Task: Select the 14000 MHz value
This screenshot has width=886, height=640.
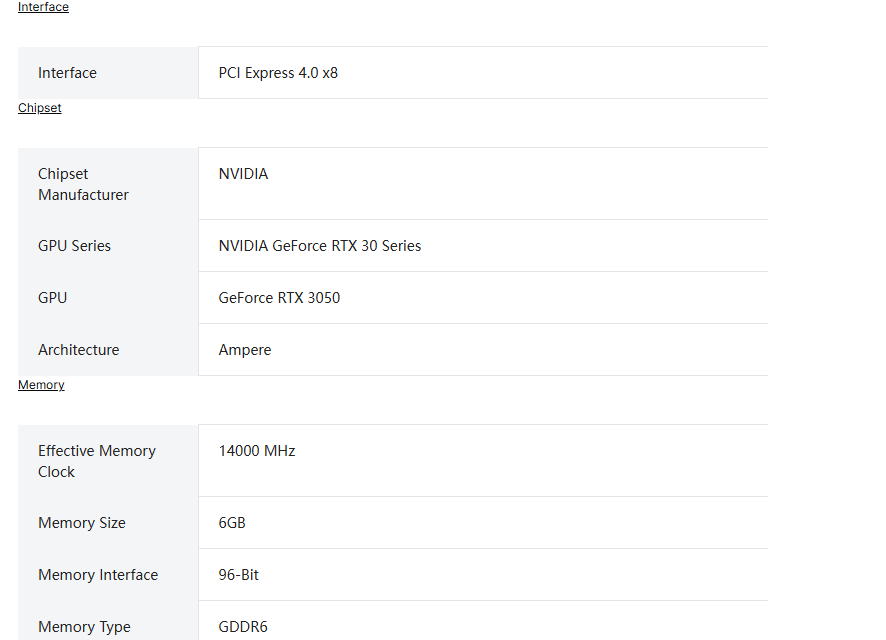Action: click(x=257, y=451)
